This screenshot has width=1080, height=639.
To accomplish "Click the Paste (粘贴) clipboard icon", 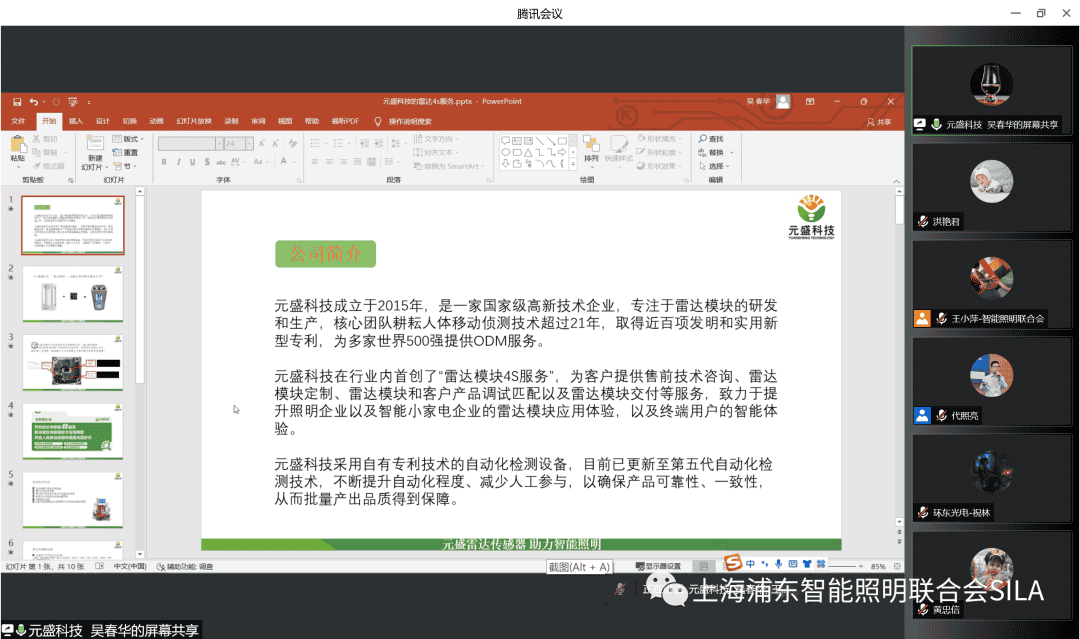I will [18, 146].
